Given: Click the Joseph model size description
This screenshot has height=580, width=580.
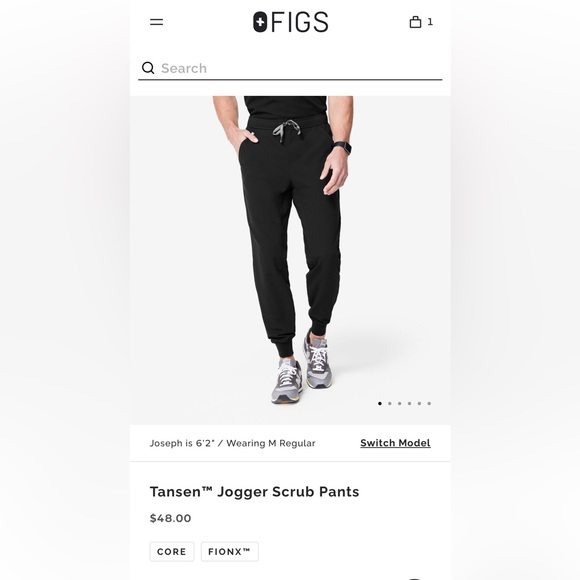Looking at the screenshot, I should click(232, 443).
